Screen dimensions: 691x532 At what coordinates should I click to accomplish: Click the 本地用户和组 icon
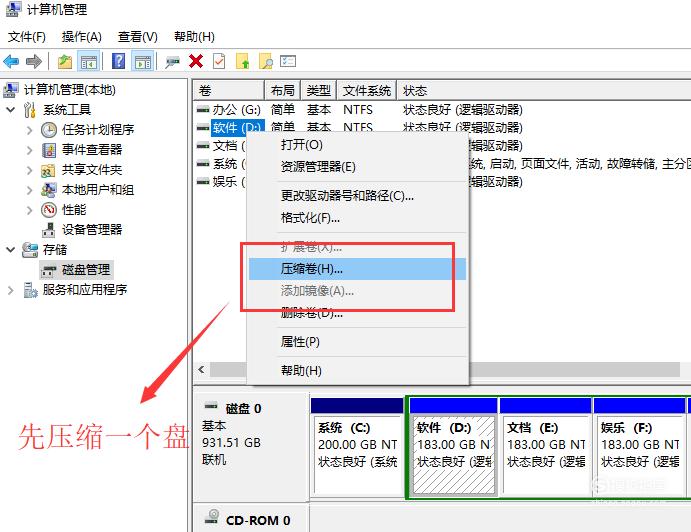(x=48, y=190)
